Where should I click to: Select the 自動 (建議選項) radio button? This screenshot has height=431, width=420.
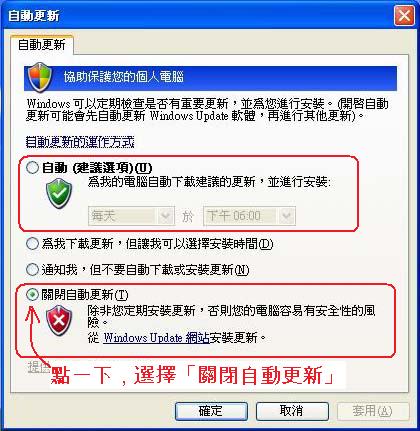click(x=32, y=168)
